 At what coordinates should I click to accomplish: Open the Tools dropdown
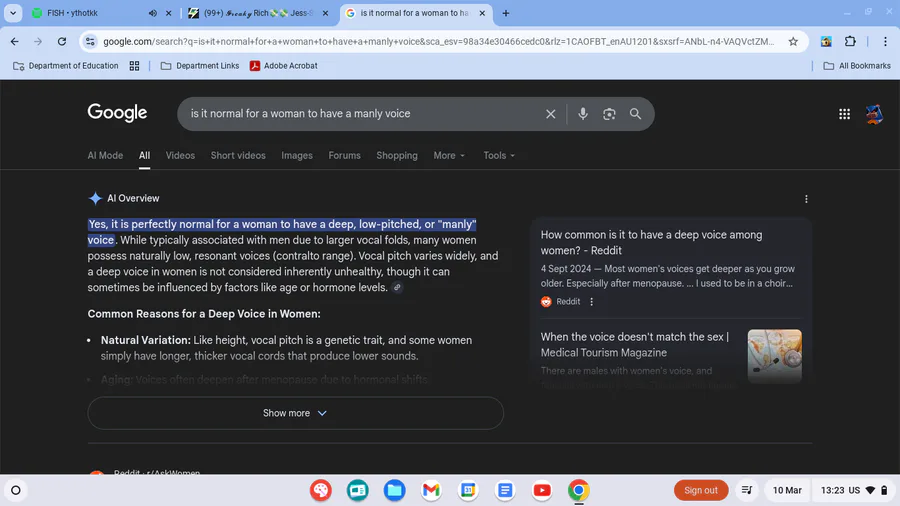tap(499, 155)
